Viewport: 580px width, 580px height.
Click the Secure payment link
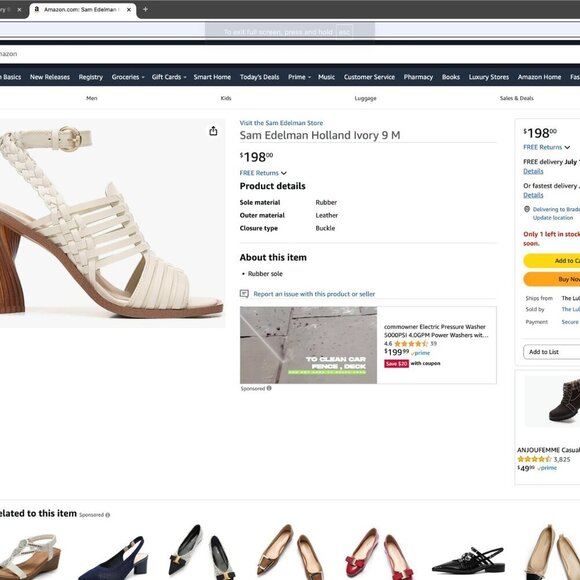click(x=570, y=322)
